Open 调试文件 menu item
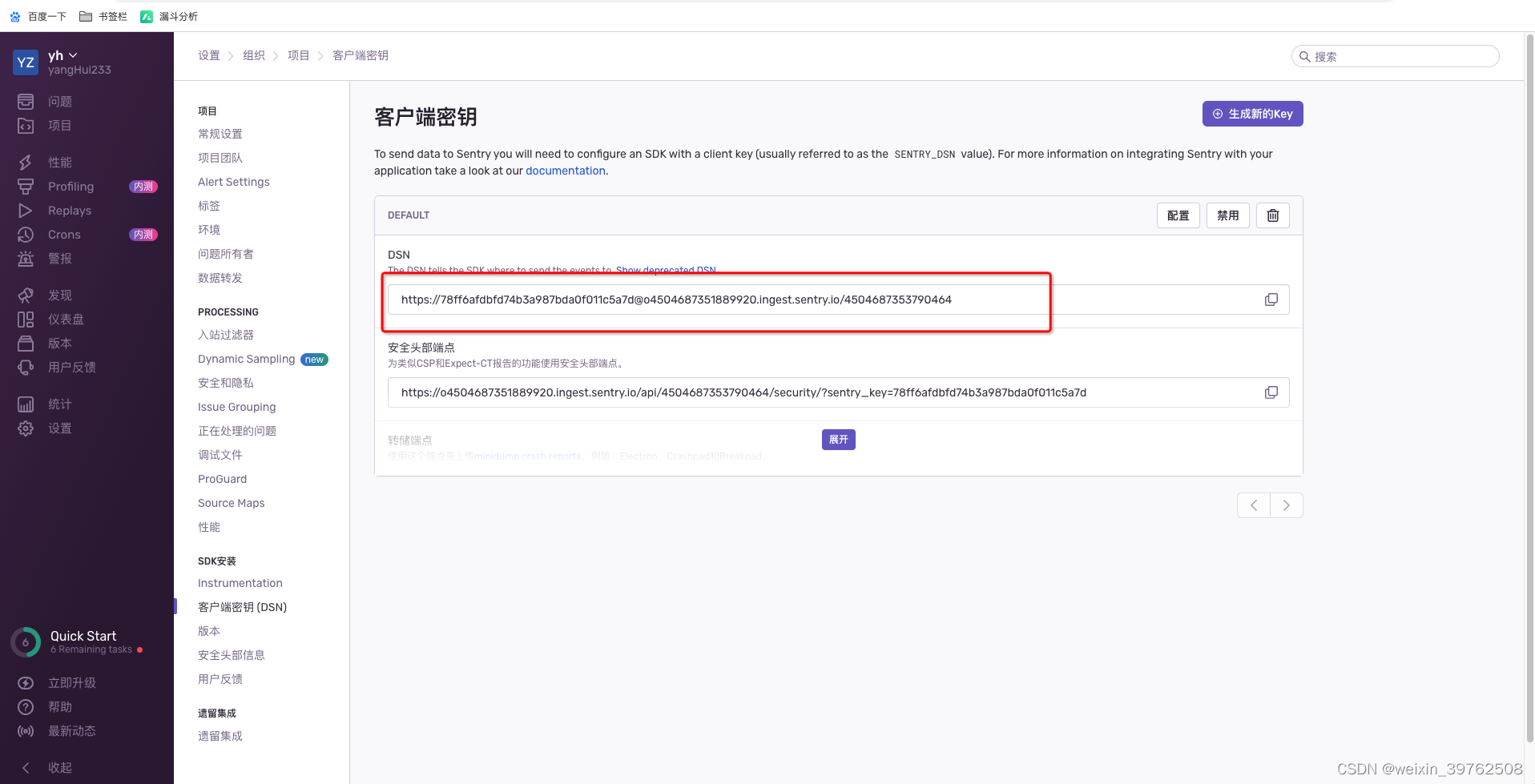 tap(220, 455)
